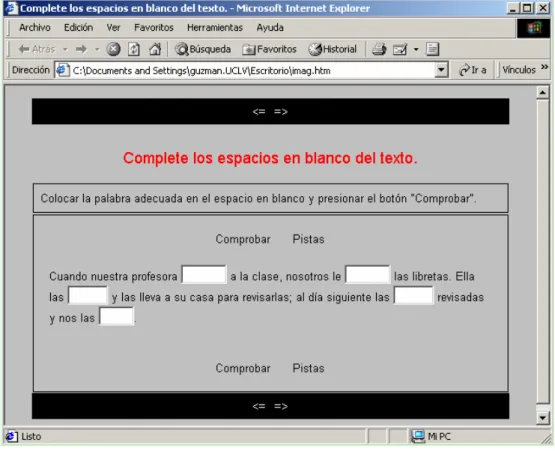Click the Ir a go button
Viewport: 555px width, 451px height.
pyautogui.click(x=473, y=70)
